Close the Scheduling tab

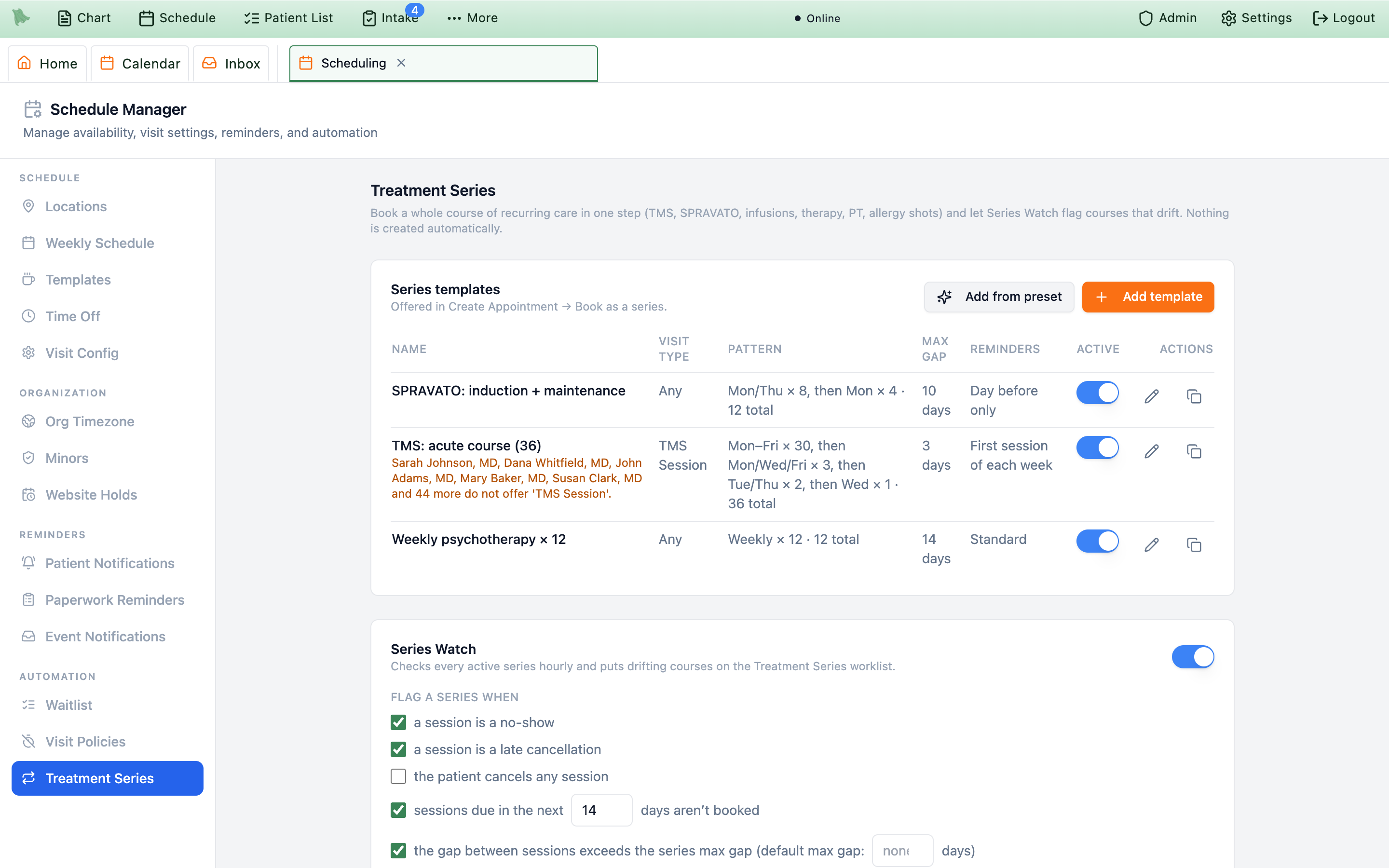401,63
